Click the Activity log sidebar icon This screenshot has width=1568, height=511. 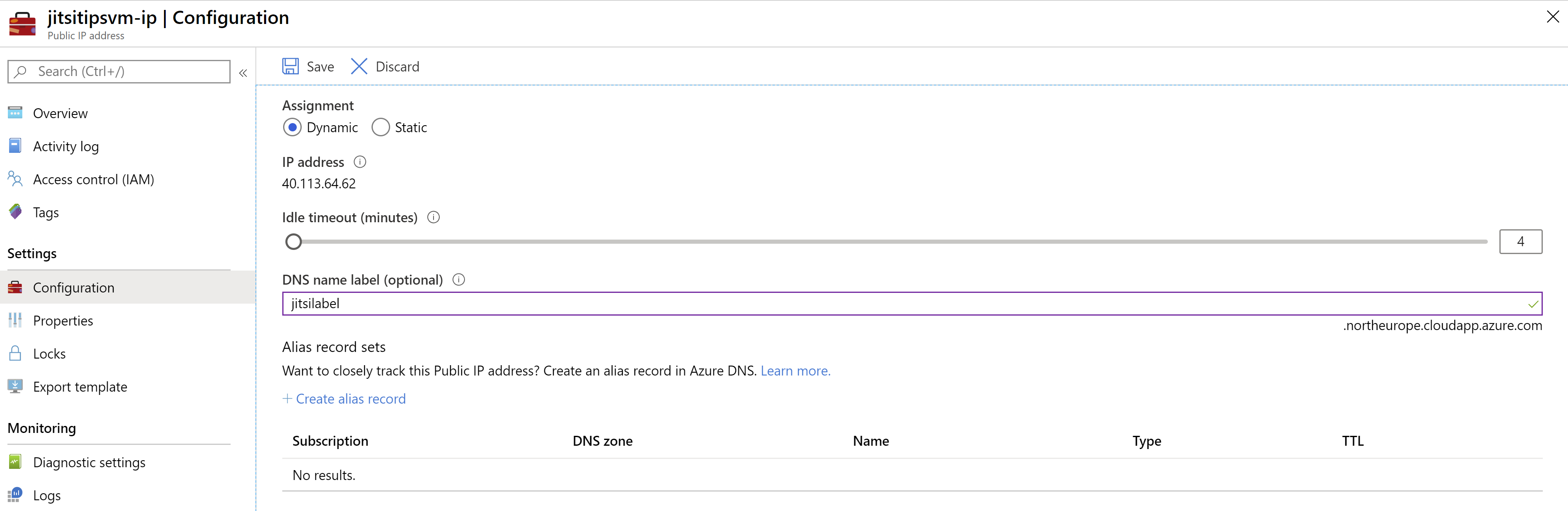[15, 146]
